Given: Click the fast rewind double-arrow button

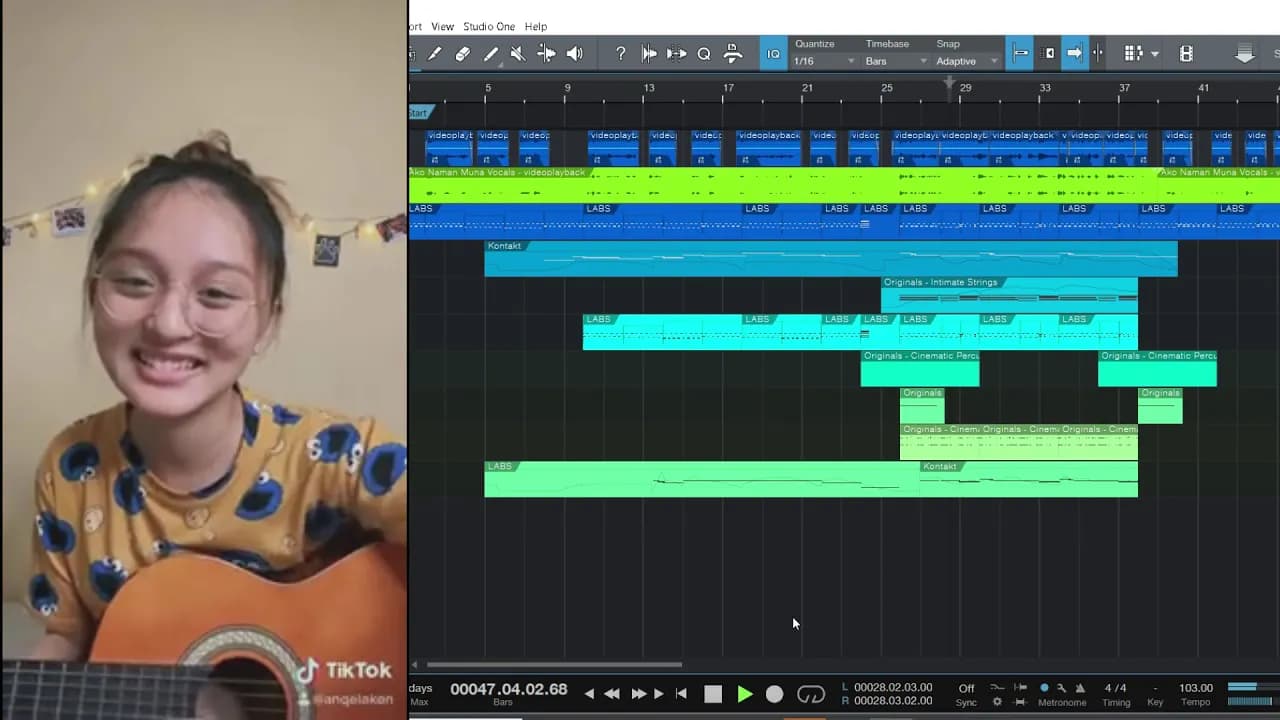Looking at the screenshot, I should (x=611, y=694).
